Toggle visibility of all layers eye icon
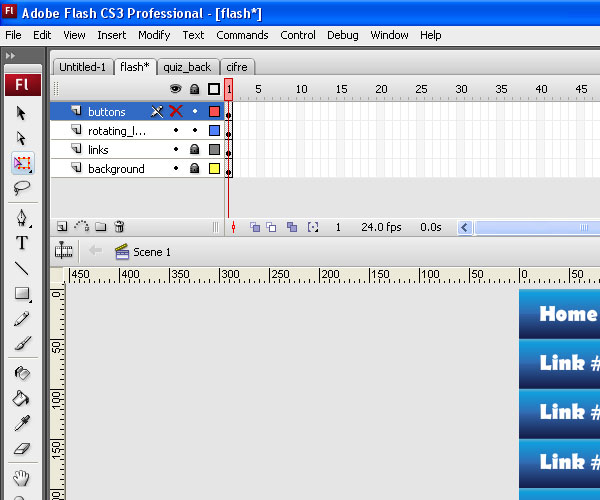 (175, 89)
